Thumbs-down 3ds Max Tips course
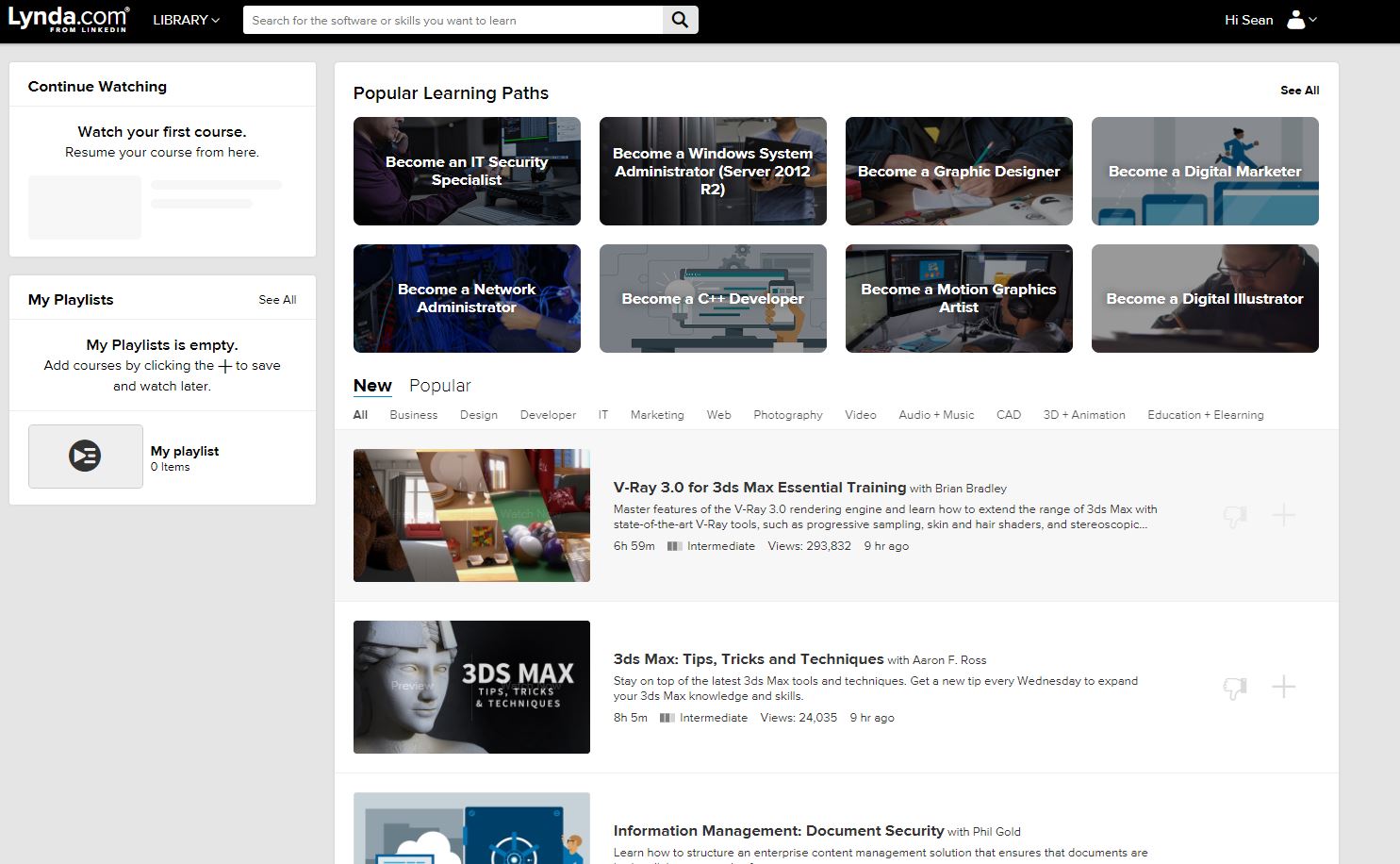The height and width of the screenshot is (864, 1400). point(1234,688)
